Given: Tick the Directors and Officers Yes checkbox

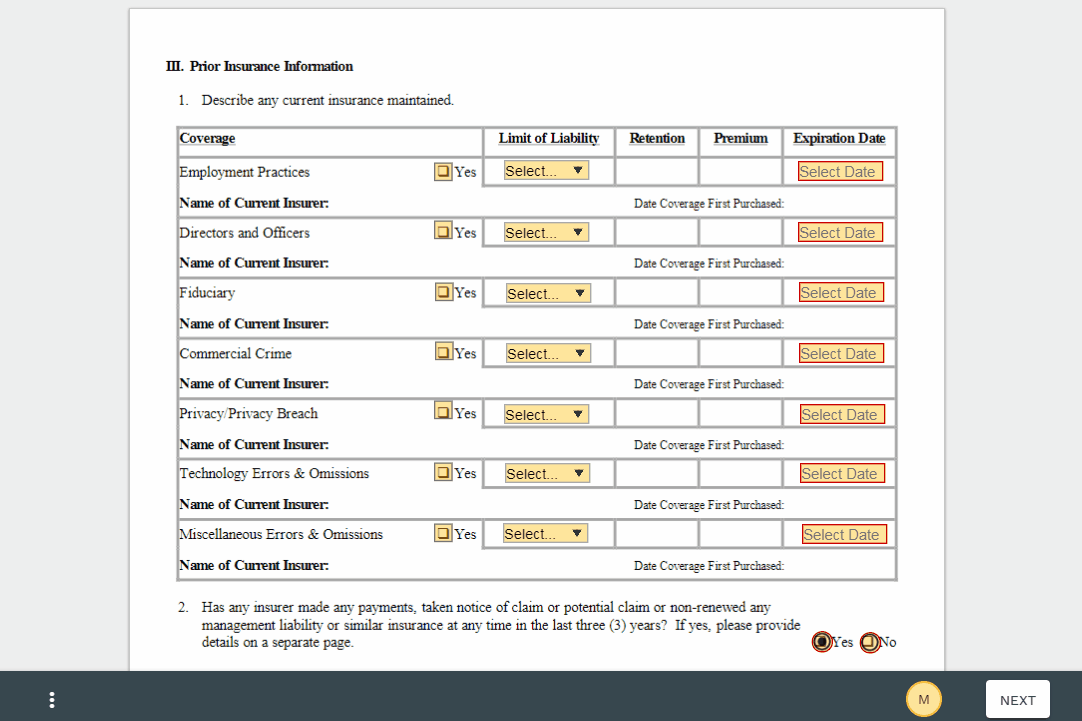Looking at the screenshot, I should pos(443,231).
